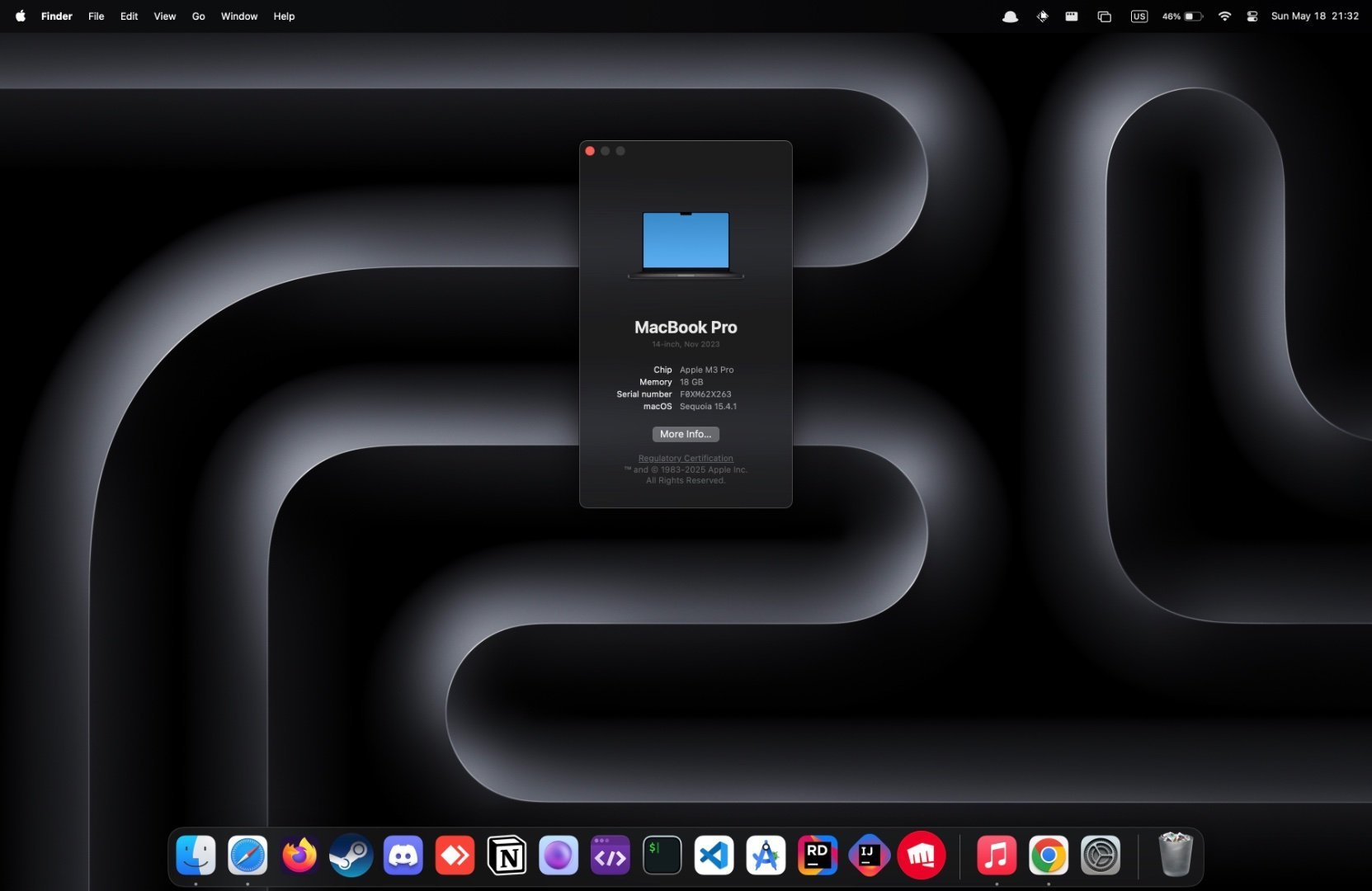Open the Regulatory Certification link
Image resolution: width=1372 pixels, height=891 pixels.
686,459
